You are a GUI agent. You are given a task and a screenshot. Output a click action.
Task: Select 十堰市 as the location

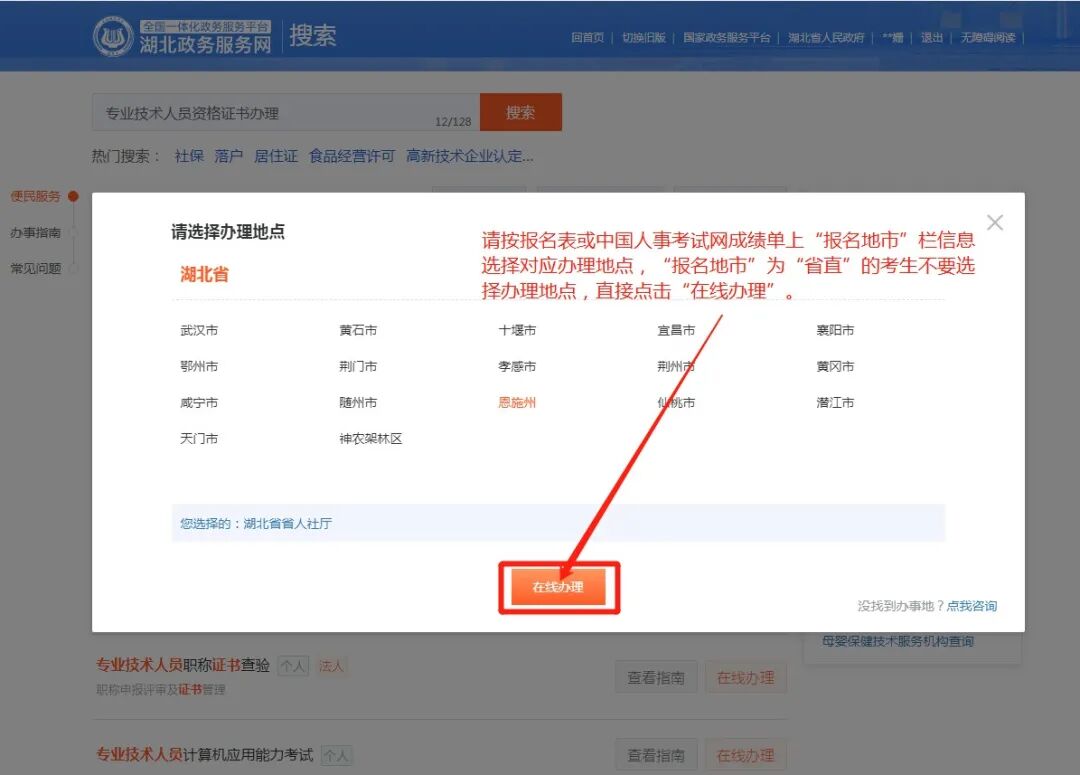tap(517, 331)
